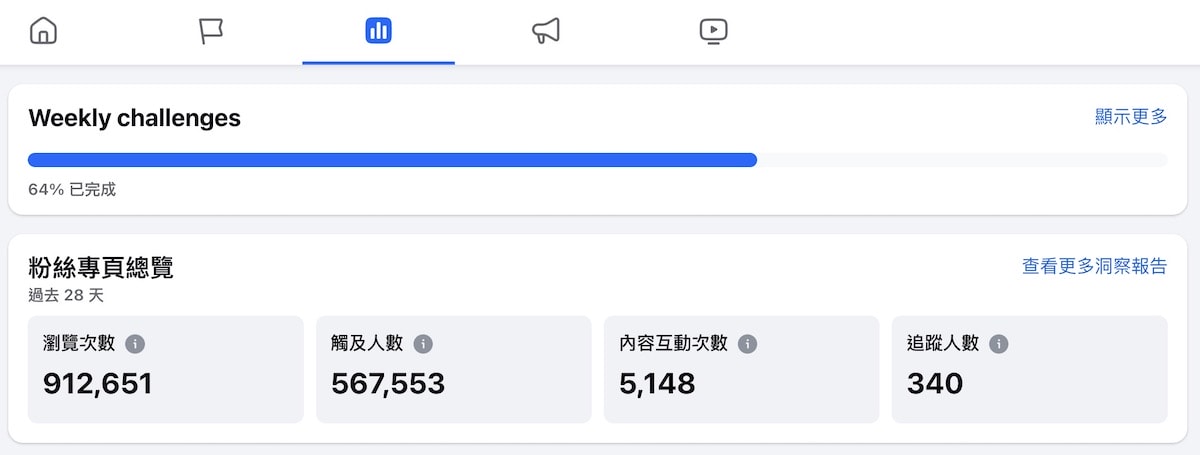Show info for 追蹤人數
1200x455 pixels.
(998, 344)
